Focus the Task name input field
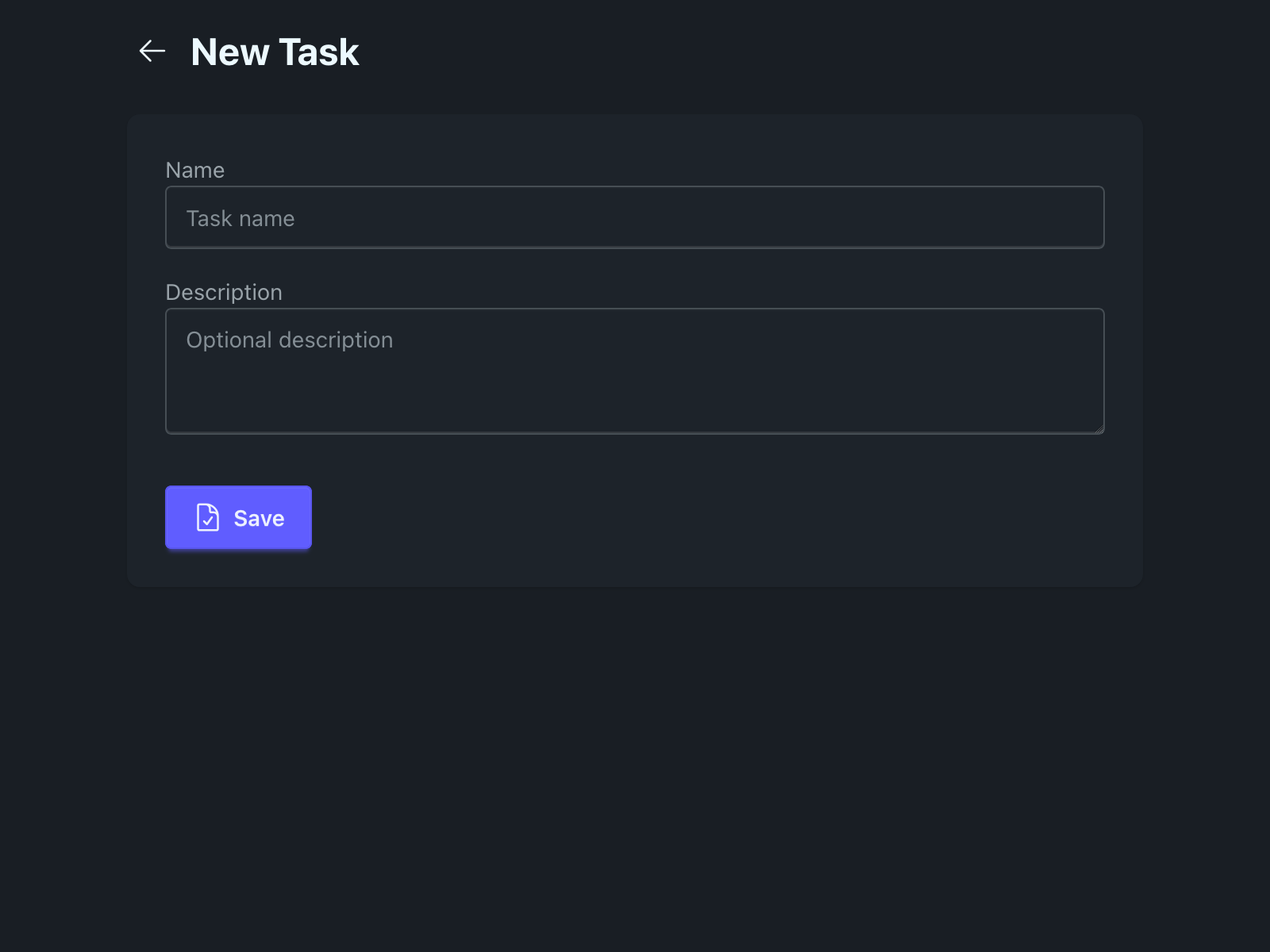This screenshot has height=952, width=1270. [x=635, y=217]
